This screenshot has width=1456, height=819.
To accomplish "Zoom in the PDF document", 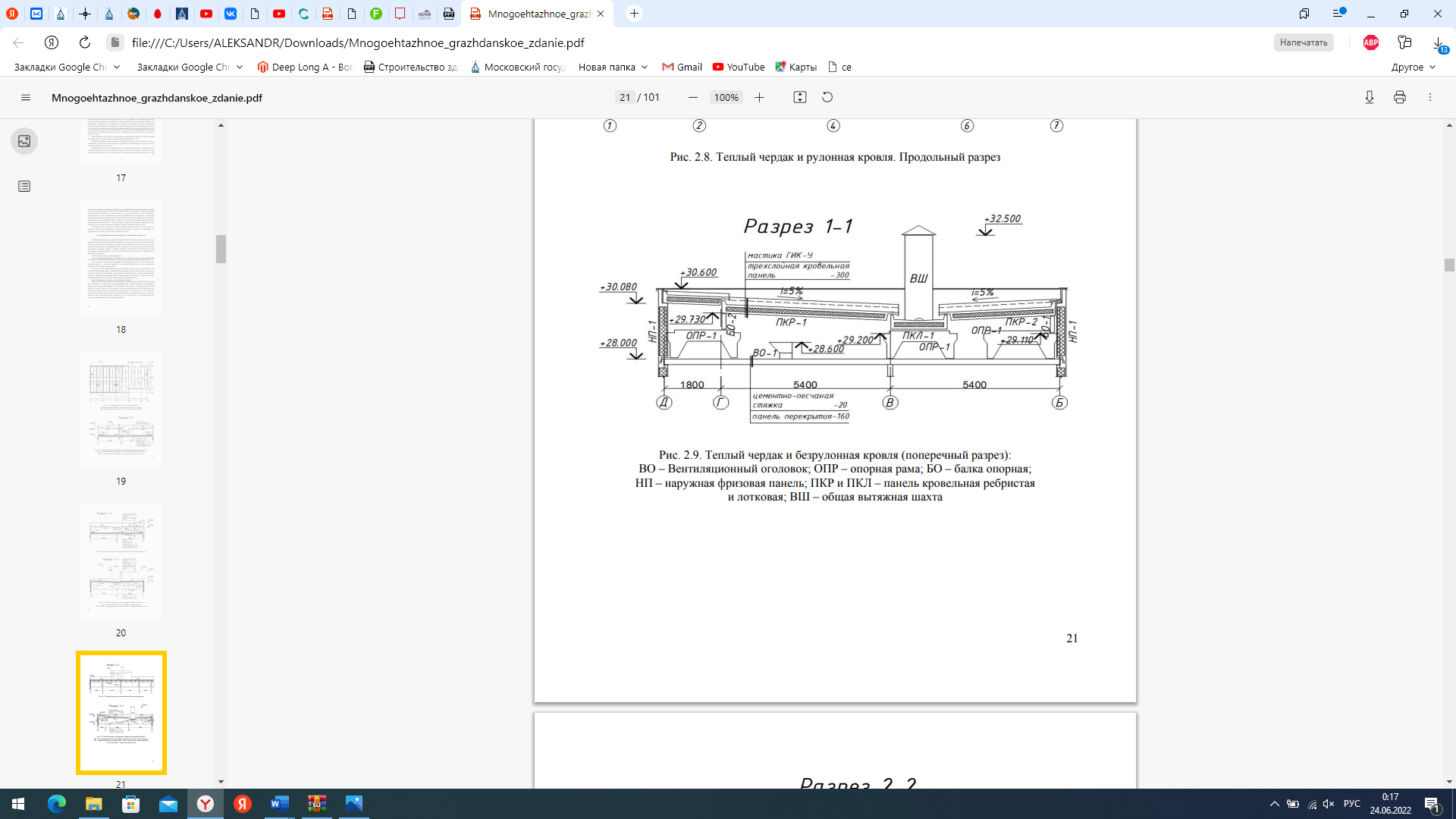I will tap(759, 98).
